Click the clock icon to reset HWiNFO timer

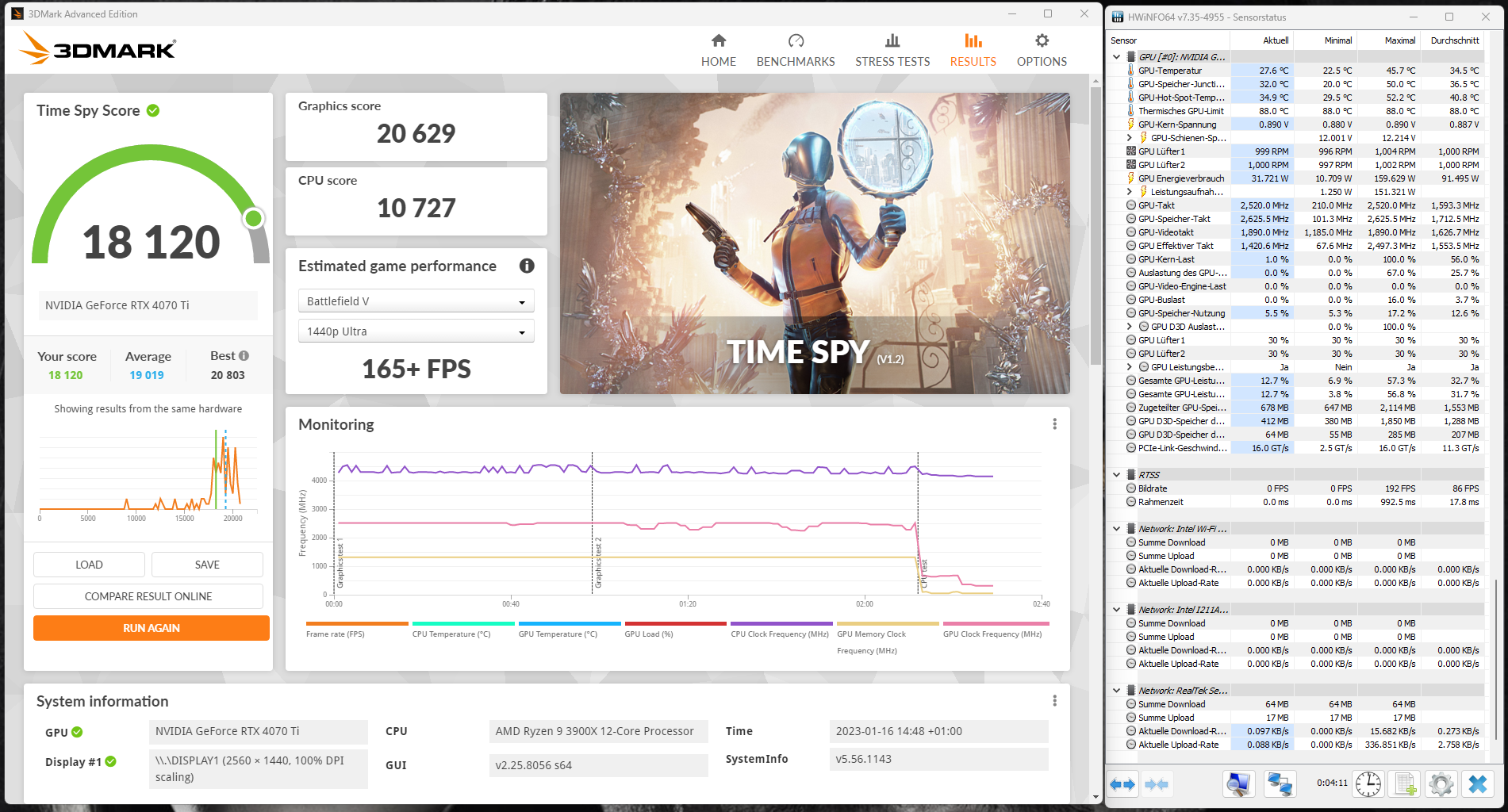tap(1368, 784)
